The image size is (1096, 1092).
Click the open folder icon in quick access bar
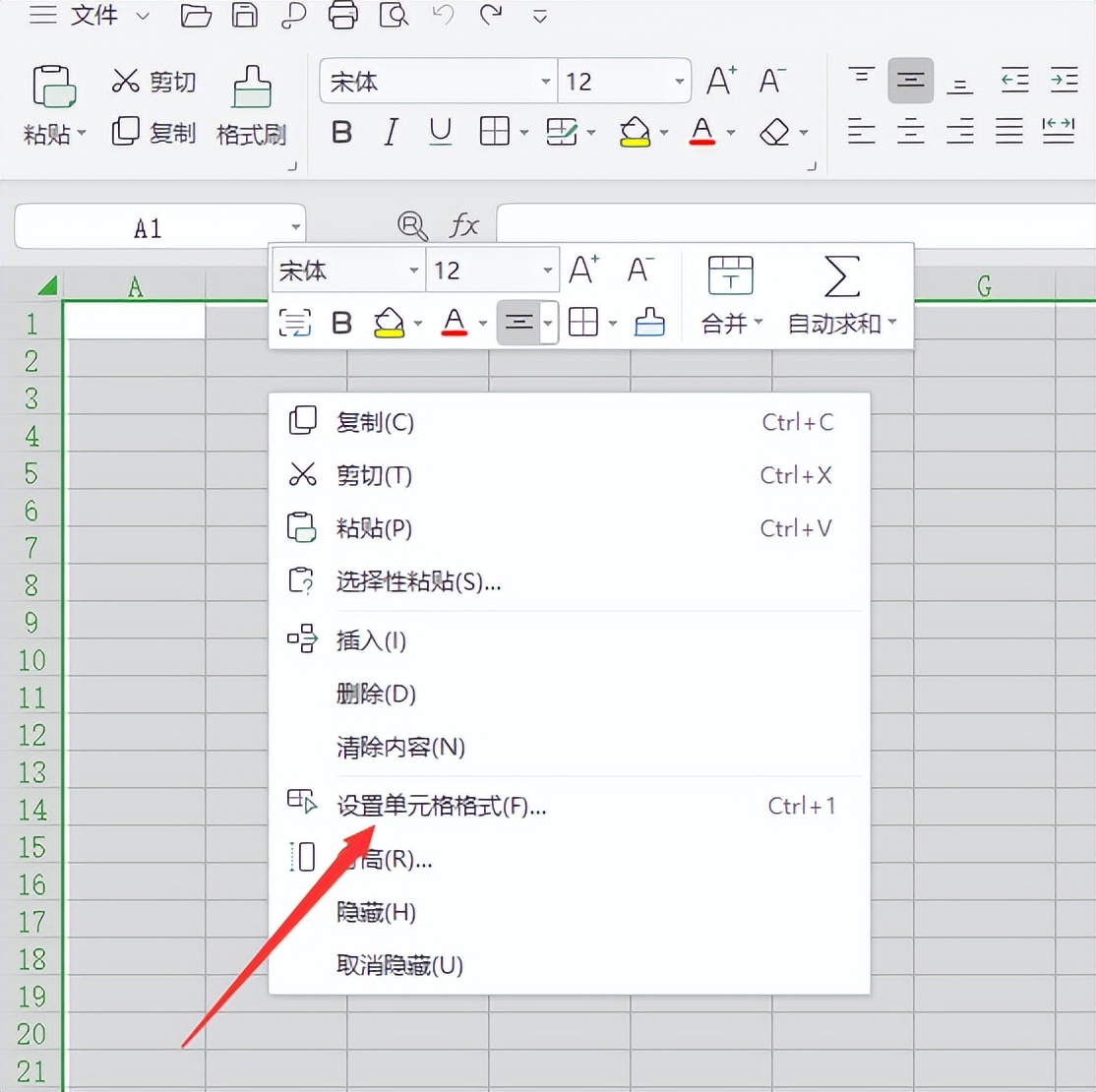pyautogui.click(x=195, y=15)
